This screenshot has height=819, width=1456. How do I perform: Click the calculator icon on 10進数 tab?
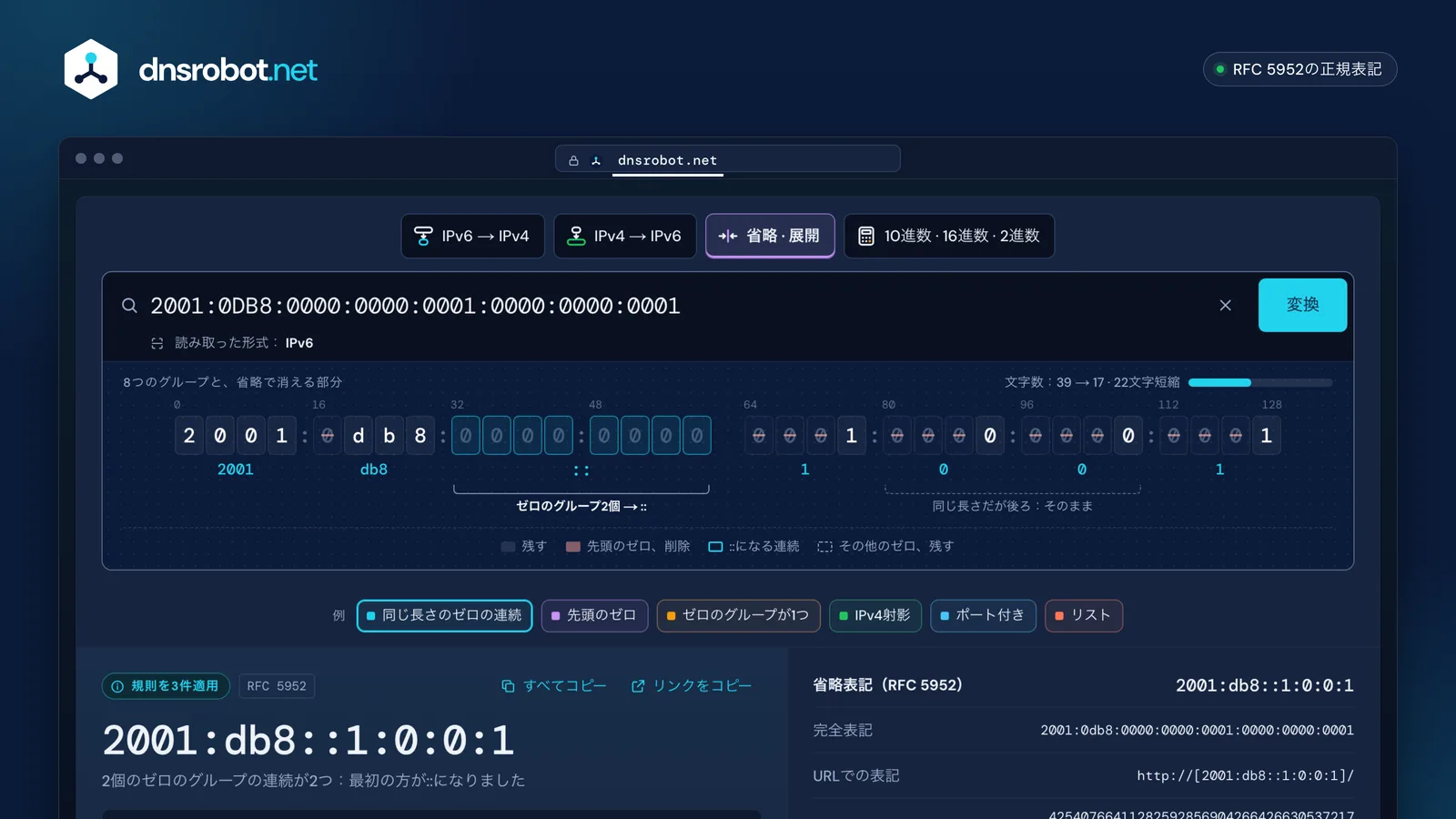click(x=866, y=237)
